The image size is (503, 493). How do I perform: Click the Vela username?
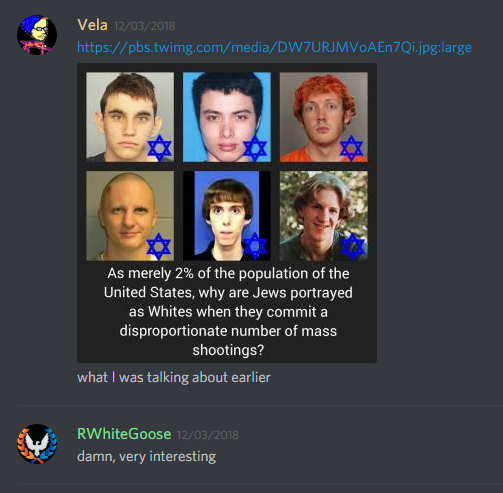(93, 25)
